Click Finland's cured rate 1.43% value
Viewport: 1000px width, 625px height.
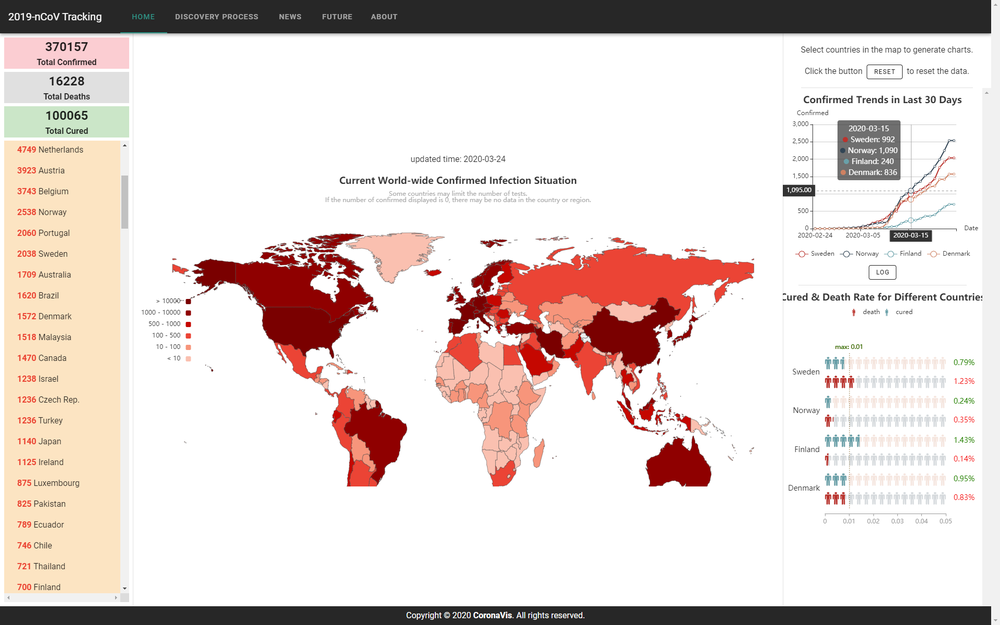click(x=964, y=440)
